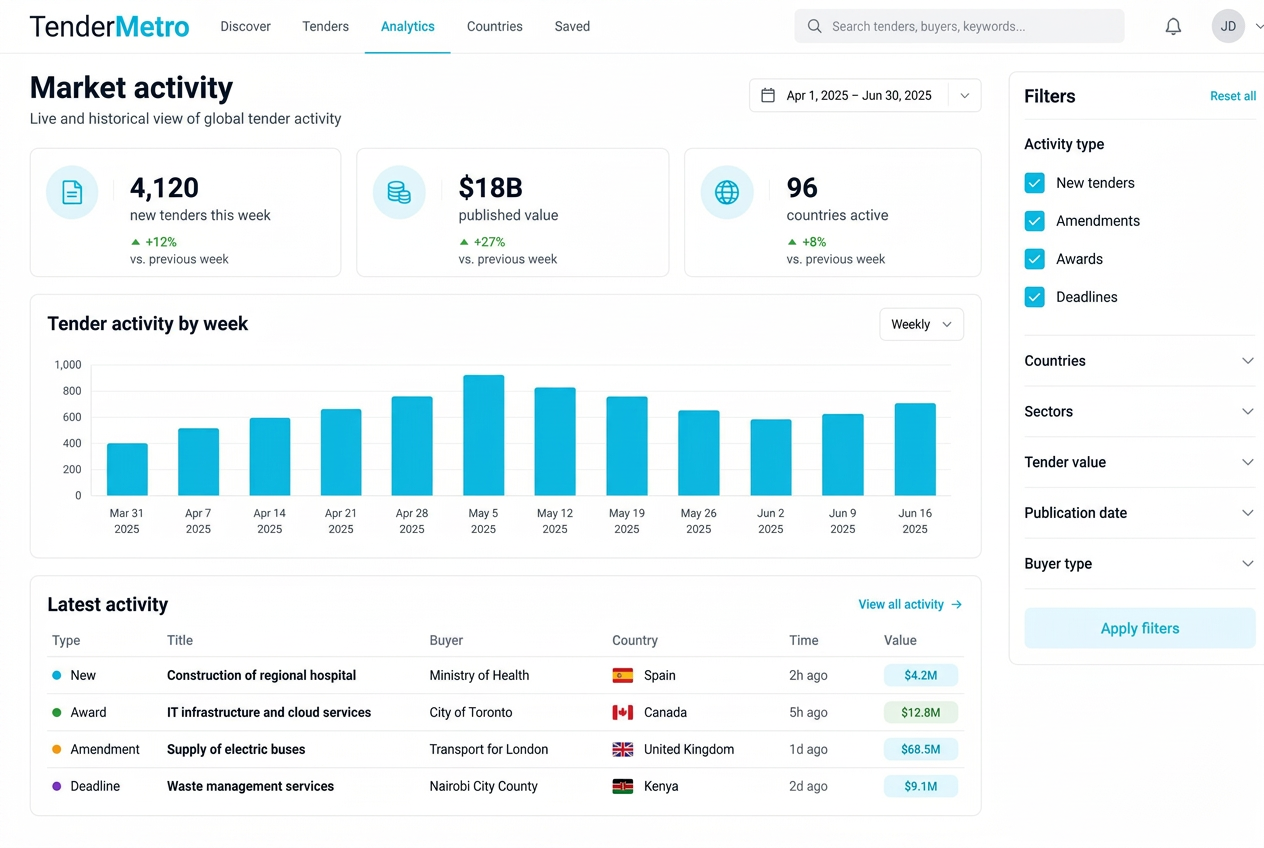The image size is (1264, 848).
Task: Click the green up arrow beside +27%
Action: pos(464,242)
